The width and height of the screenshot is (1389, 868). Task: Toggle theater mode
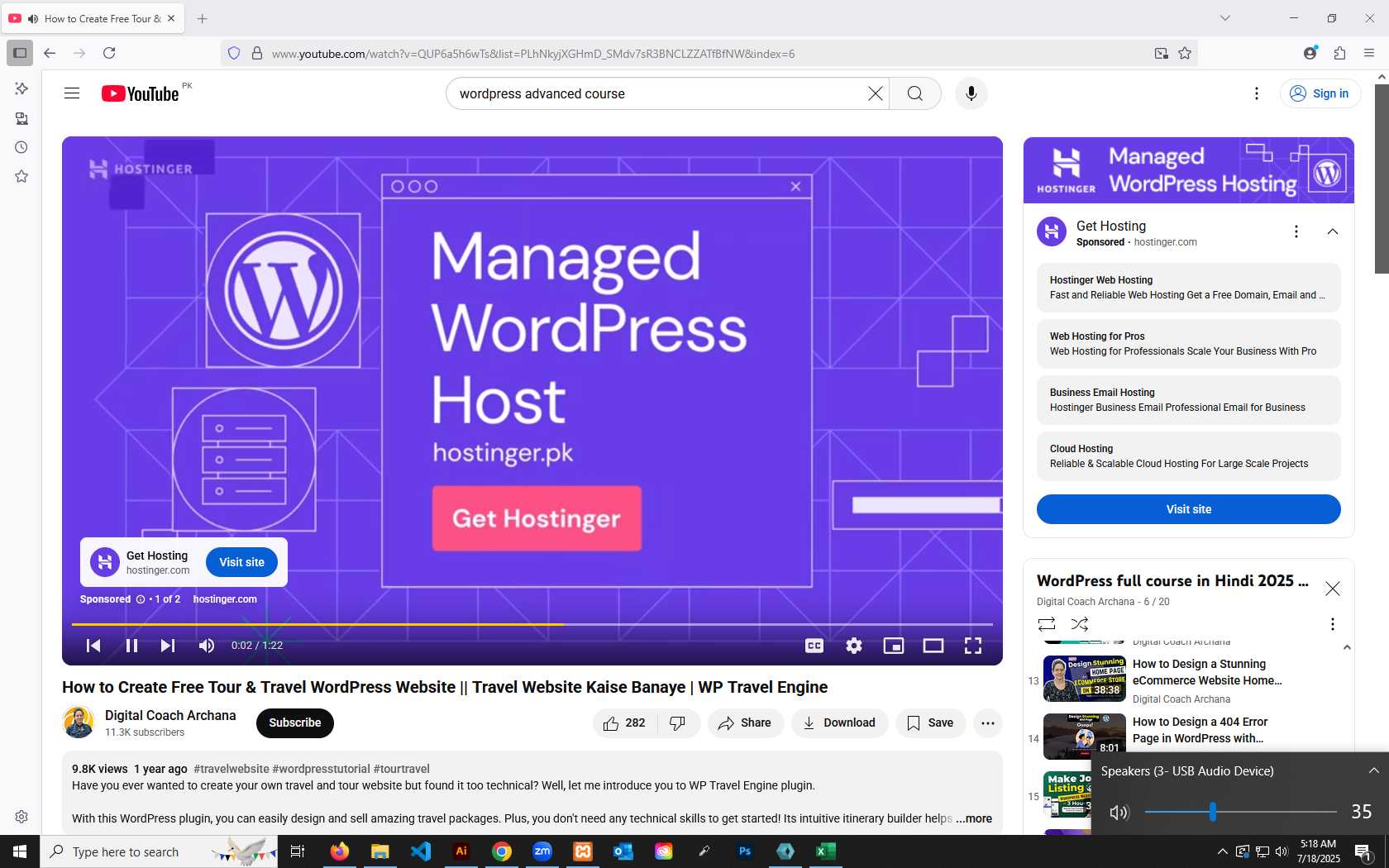pos(933,646)
